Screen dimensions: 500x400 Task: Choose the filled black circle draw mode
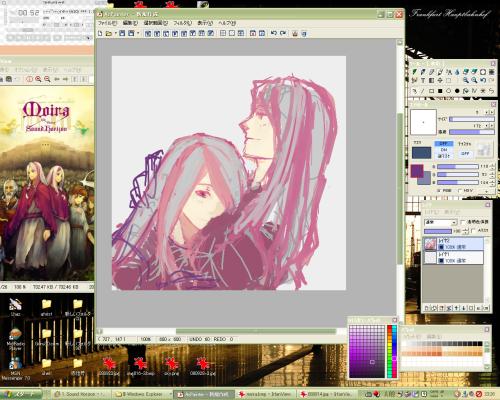point(457,91)
